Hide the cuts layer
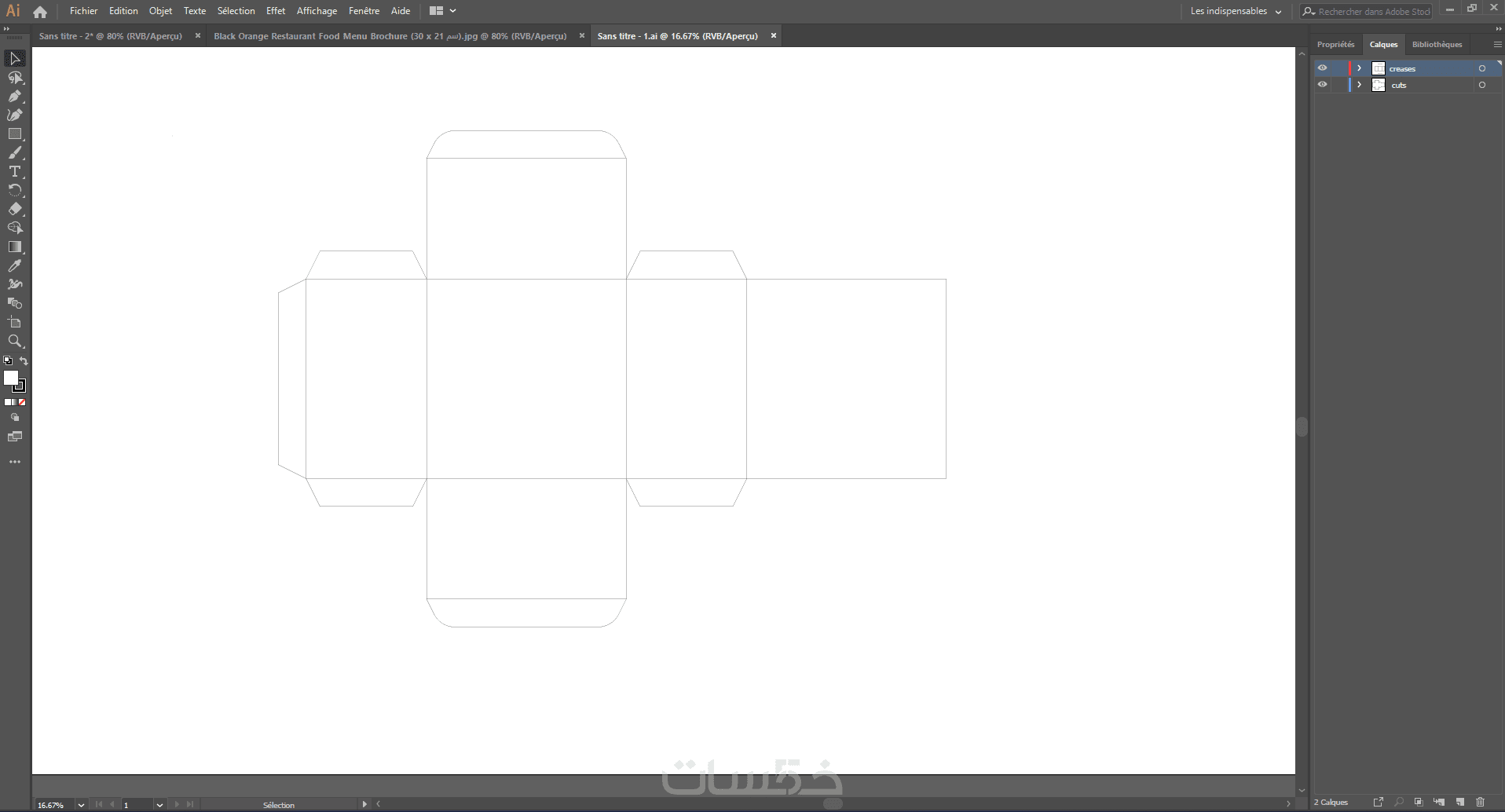 pos(1323,85)
